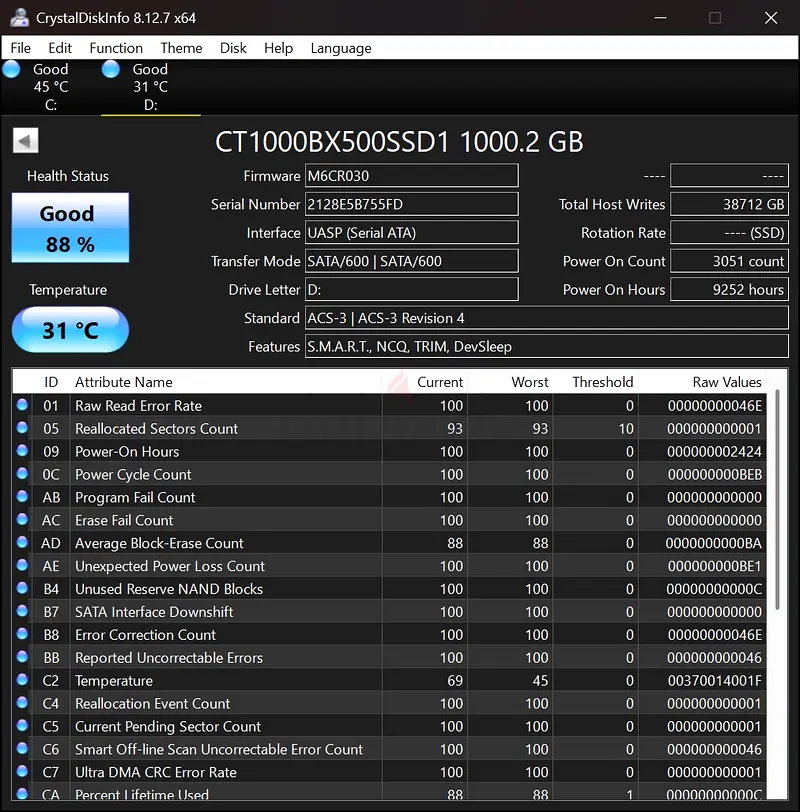
Task: Click the Power On Hours value 9252 hours
Action: (x=730, y=289)
